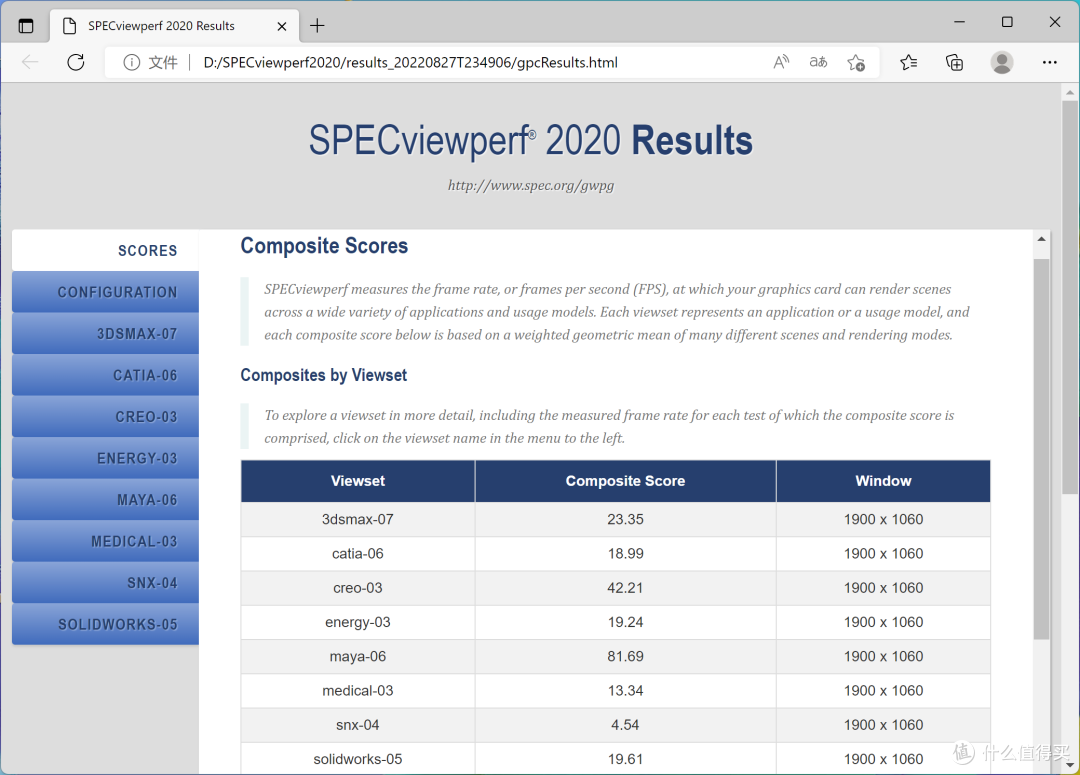Click the Window column header
This screenshot has height=775, width=1080.
pos(883,481)
